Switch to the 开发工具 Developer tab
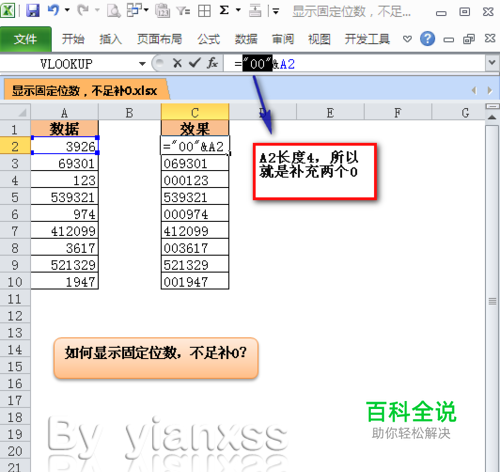Screen dimensions: 500x472 (x=367, y=39)
